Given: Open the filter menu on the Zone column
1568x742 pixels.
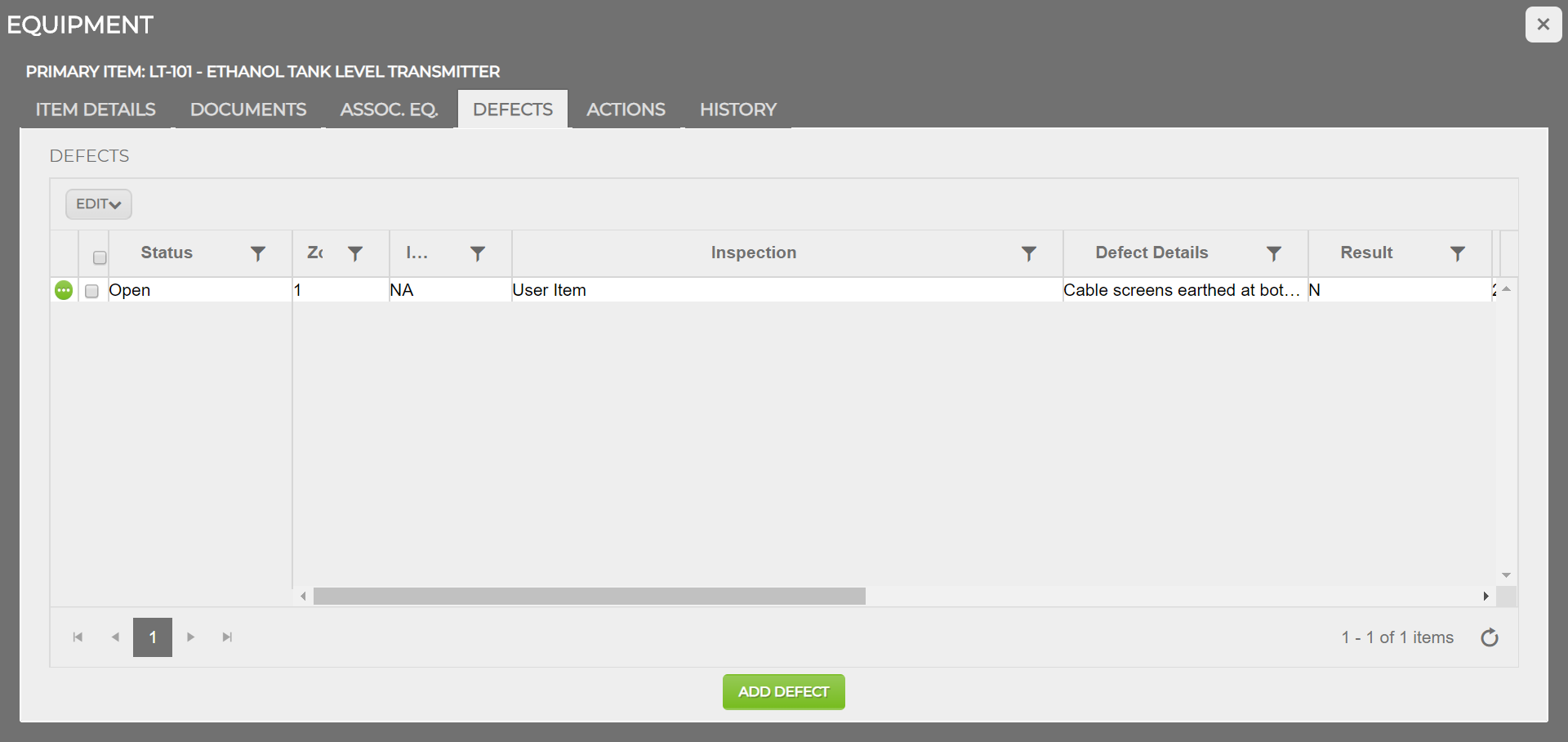Looking at the screenshot, I should 355,253.
